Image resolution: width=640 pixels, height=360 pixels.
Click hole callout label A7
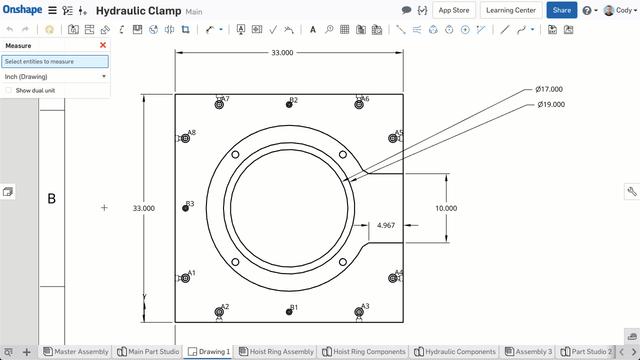point(225,99)
